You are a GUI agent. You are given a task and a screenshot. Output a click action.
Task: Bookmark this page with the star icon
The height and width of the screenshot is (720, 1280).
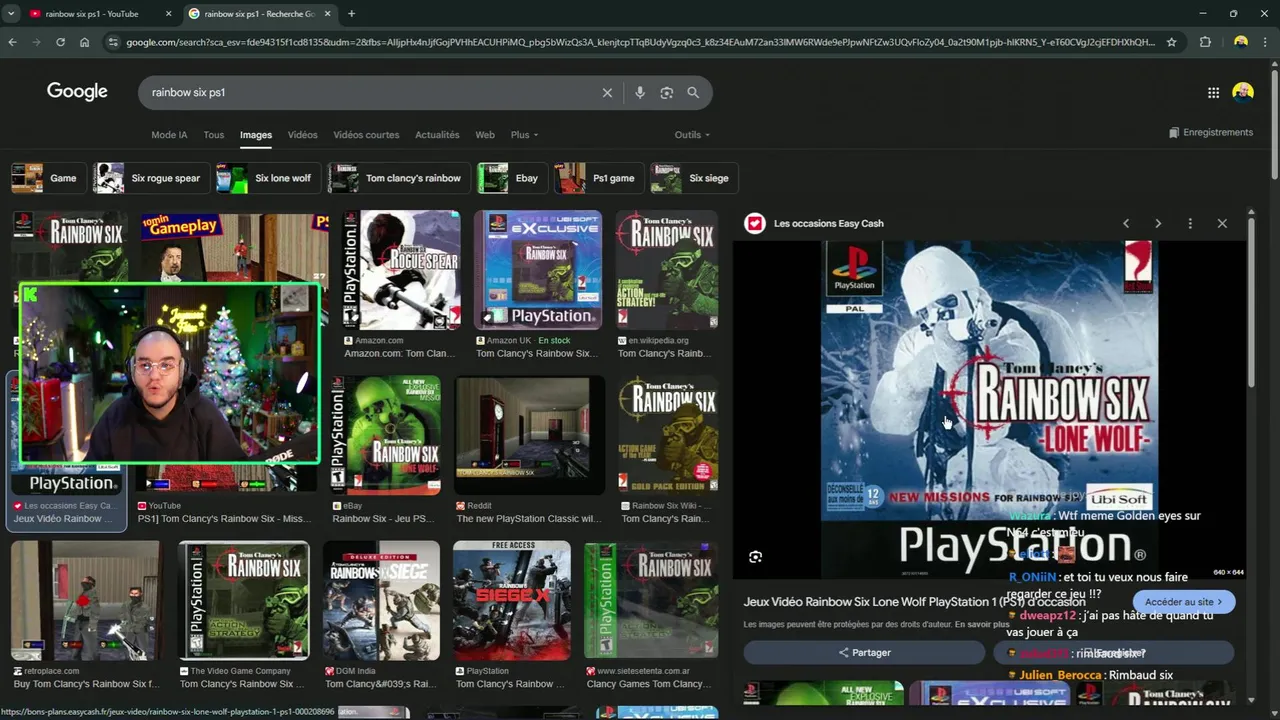point(1171,42)
